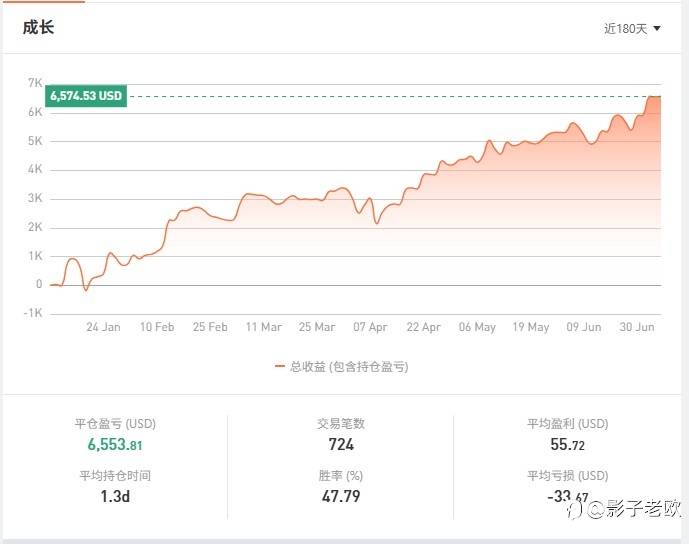
Task: Click the 影子老欧 watermark logo icon
Action: 576,510
